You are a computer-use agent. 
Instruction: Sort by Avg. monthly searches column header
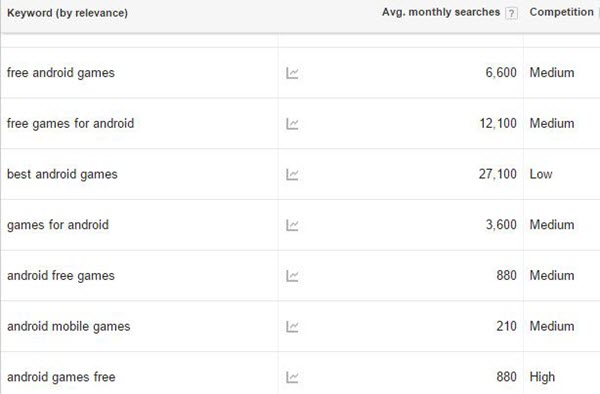[441, 12]
